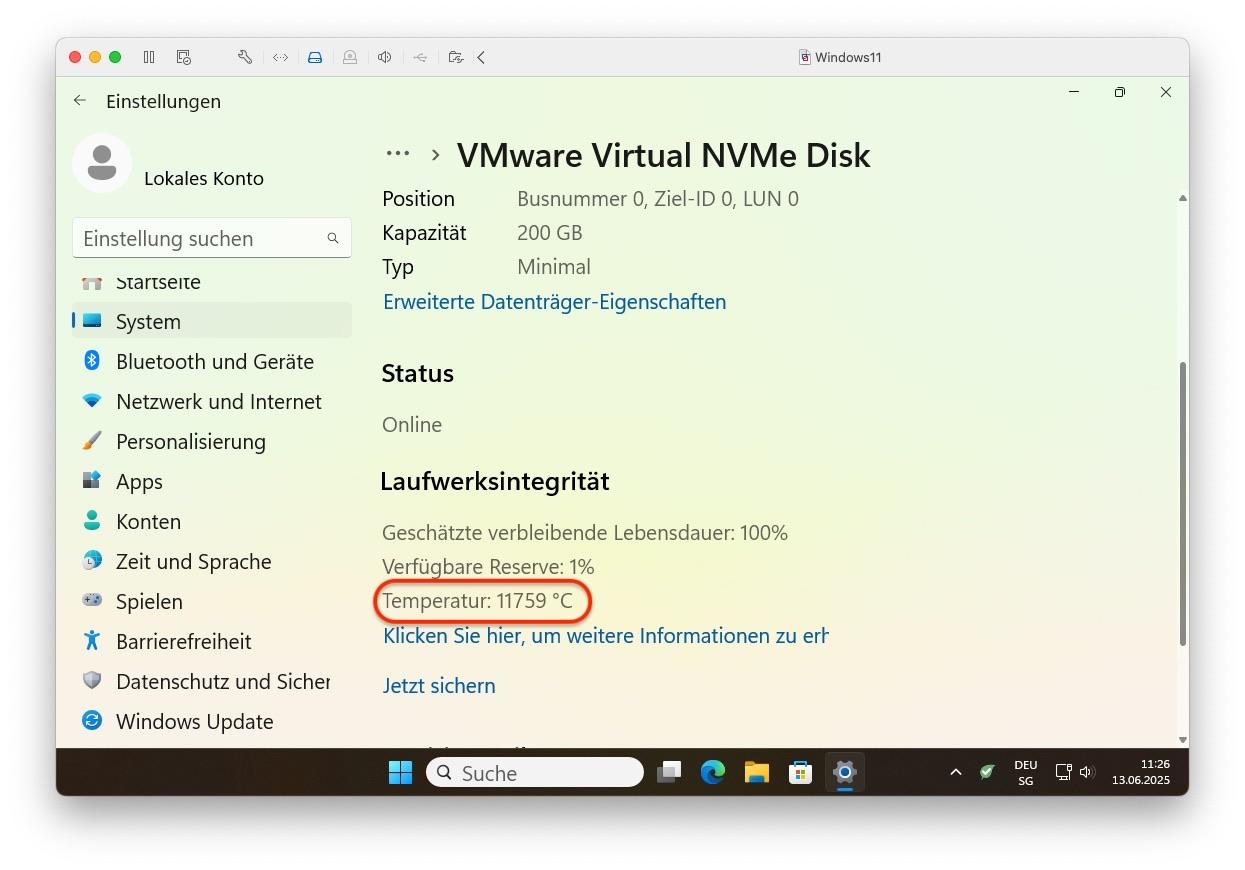This screenshot has width=1245, height=870.
Task: Click the Online status text
Action: 412,424
